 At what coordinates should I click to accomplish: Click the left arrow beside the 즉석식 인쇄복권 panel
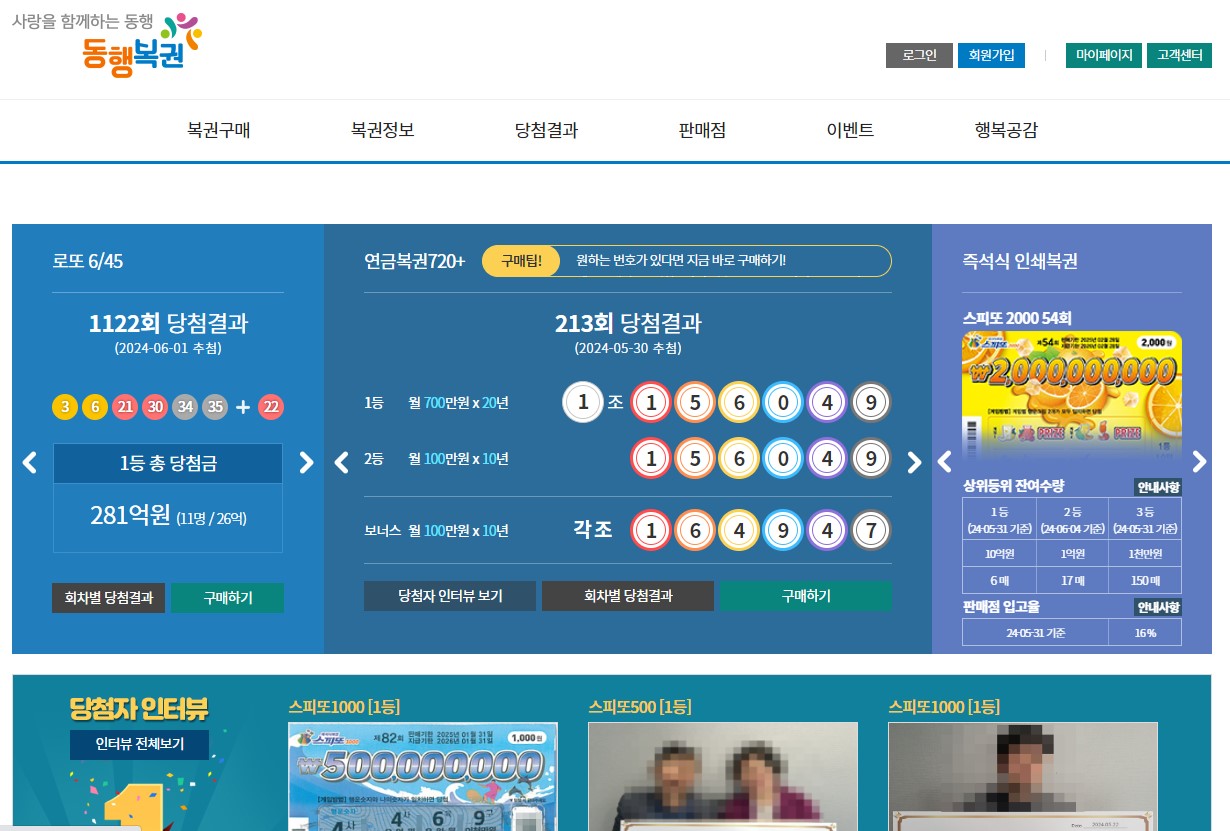click(x=944, y=462)
